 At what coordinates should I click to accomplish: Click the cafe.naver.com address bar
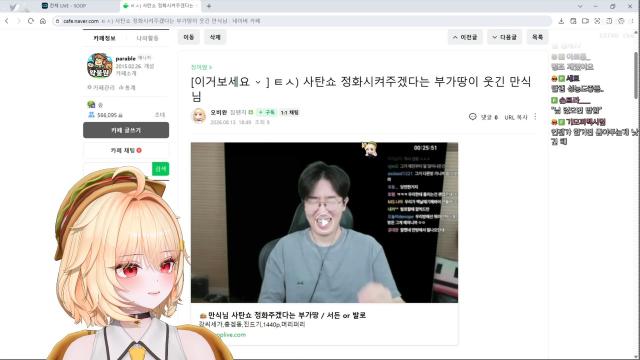coord(302,21)
